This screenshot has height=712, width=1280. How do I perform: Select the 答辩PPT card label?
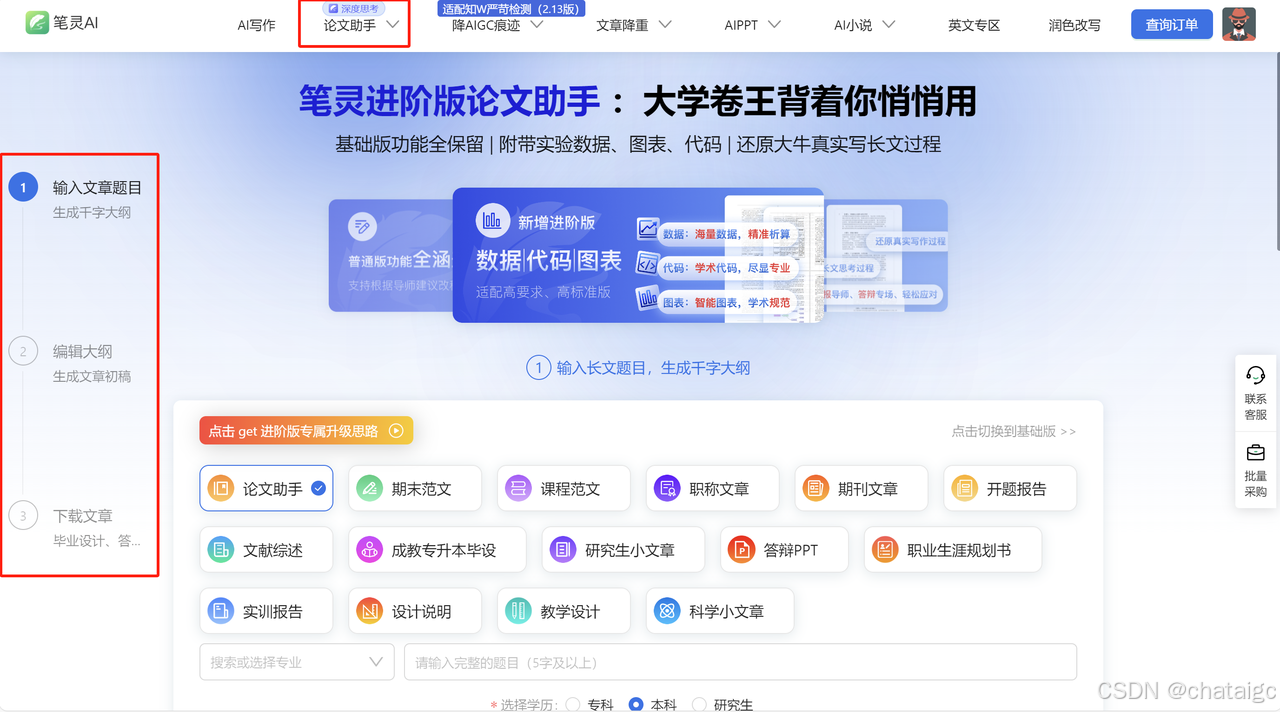[x=791, y=550]
